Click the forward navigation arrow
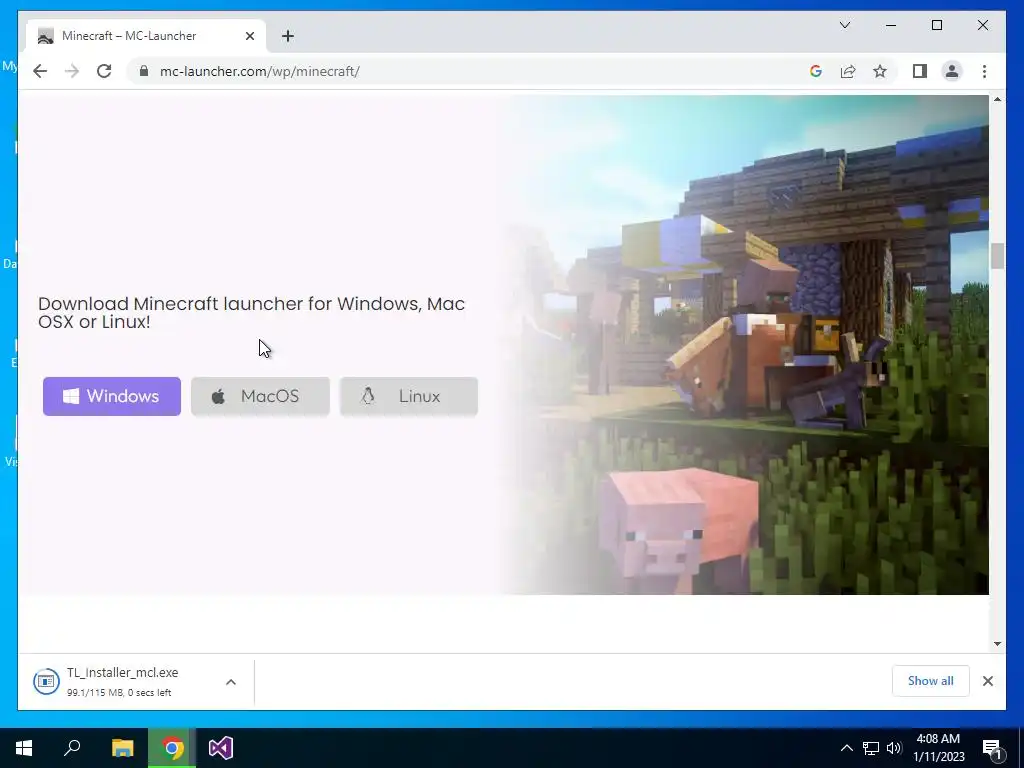Viewport: 1024px width, 768px height. (72, 71)
